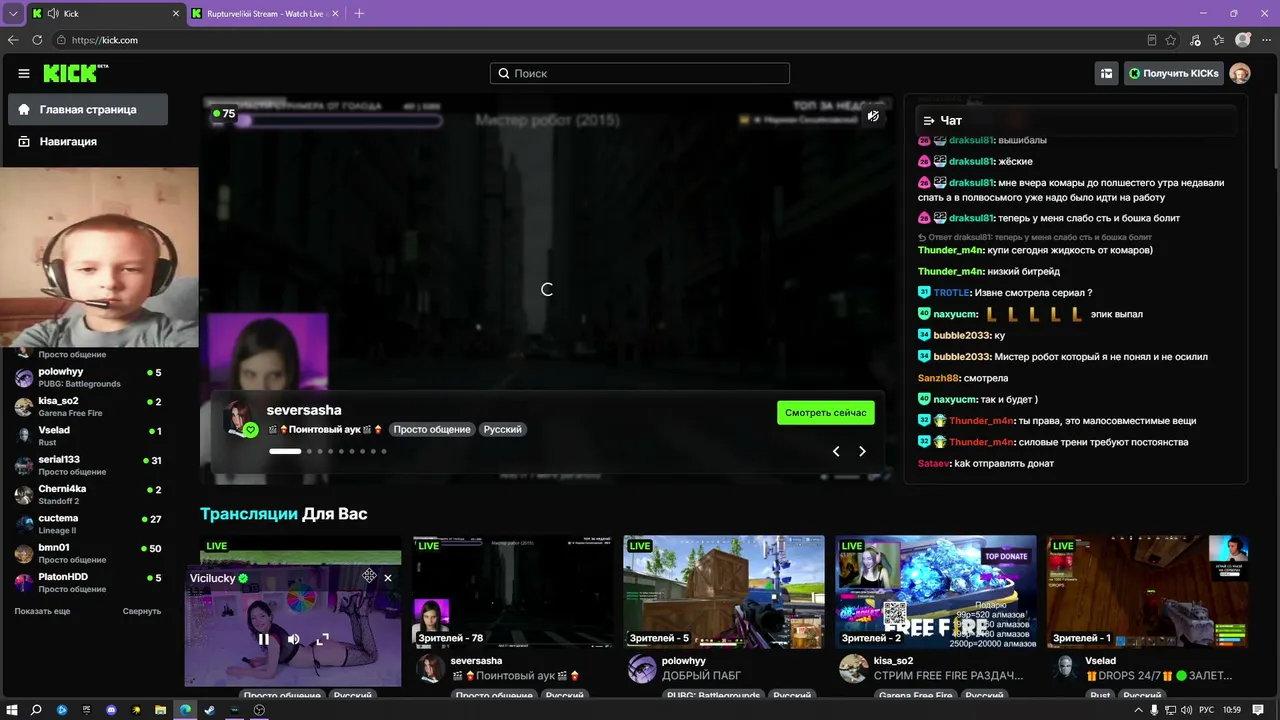The height and width of the screenshot is (720, 1280).
Task: Click seversasha avatar on featured banner
Action: [x=240, y=419]
